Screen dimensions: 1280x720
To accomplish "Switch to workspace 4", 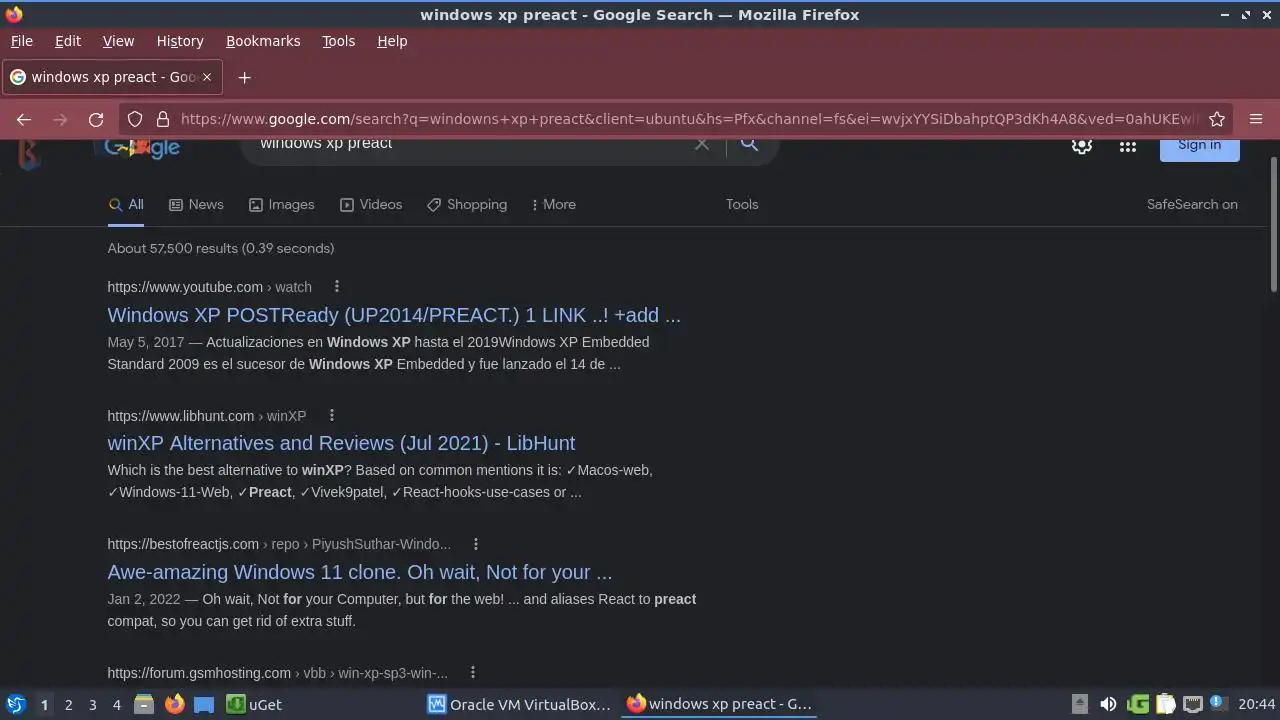I will tap(116, 704).
